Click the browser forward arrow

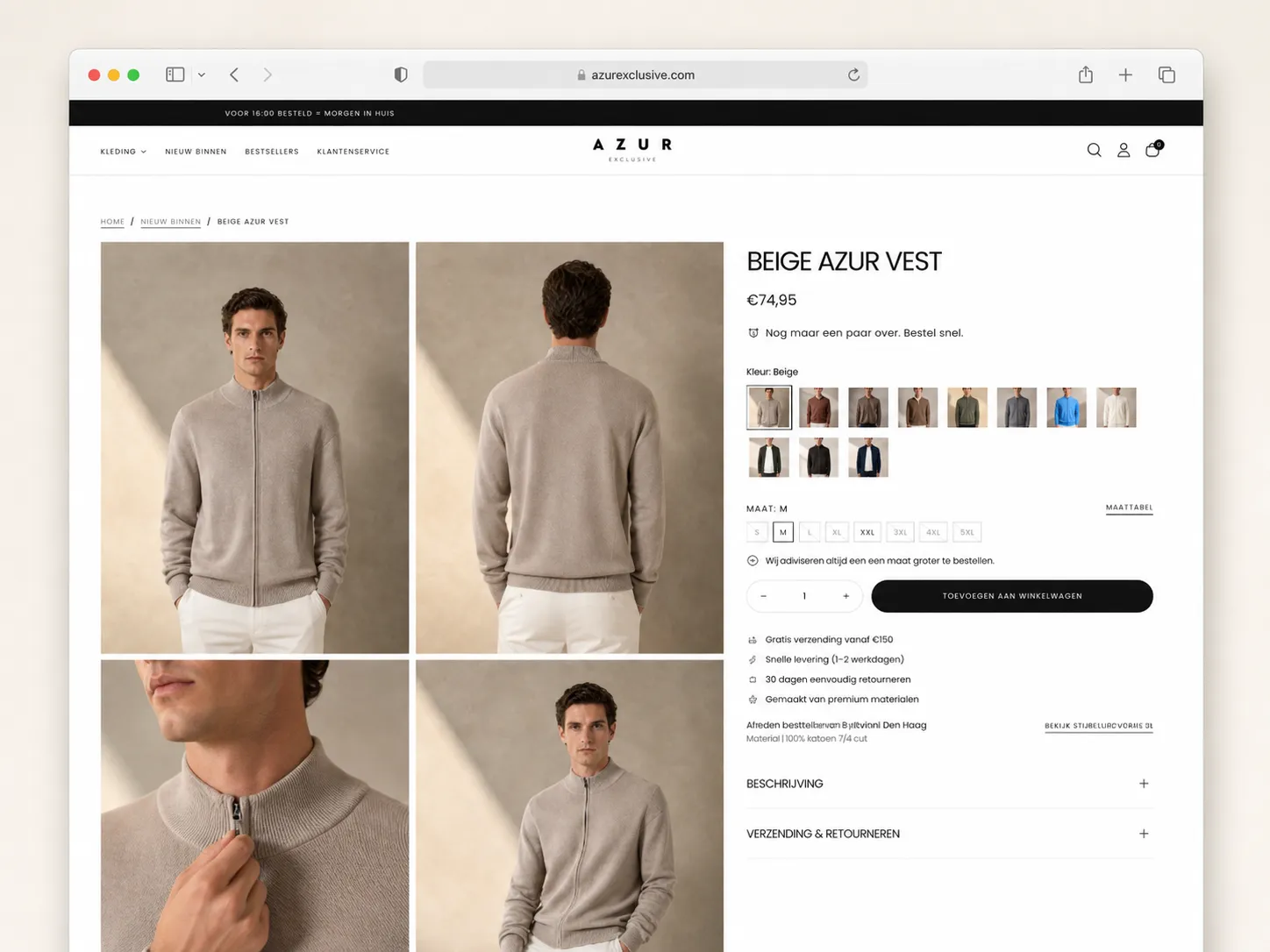[x=268, y=75]
